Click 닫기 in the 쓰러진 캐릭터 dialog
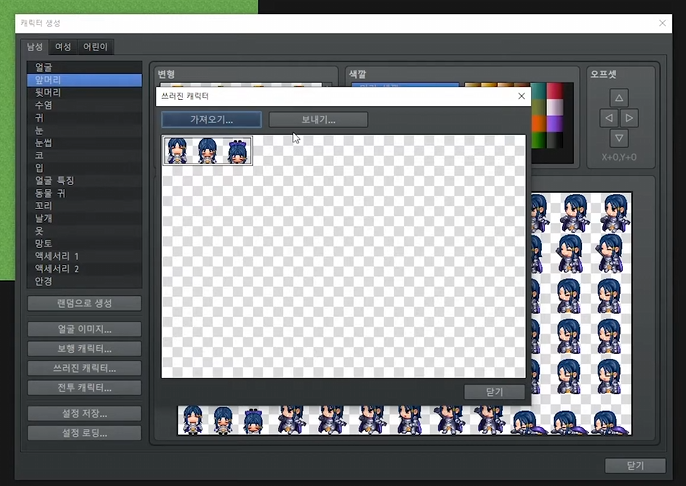This screenshot has height=486, width=686. click(494, 392)
